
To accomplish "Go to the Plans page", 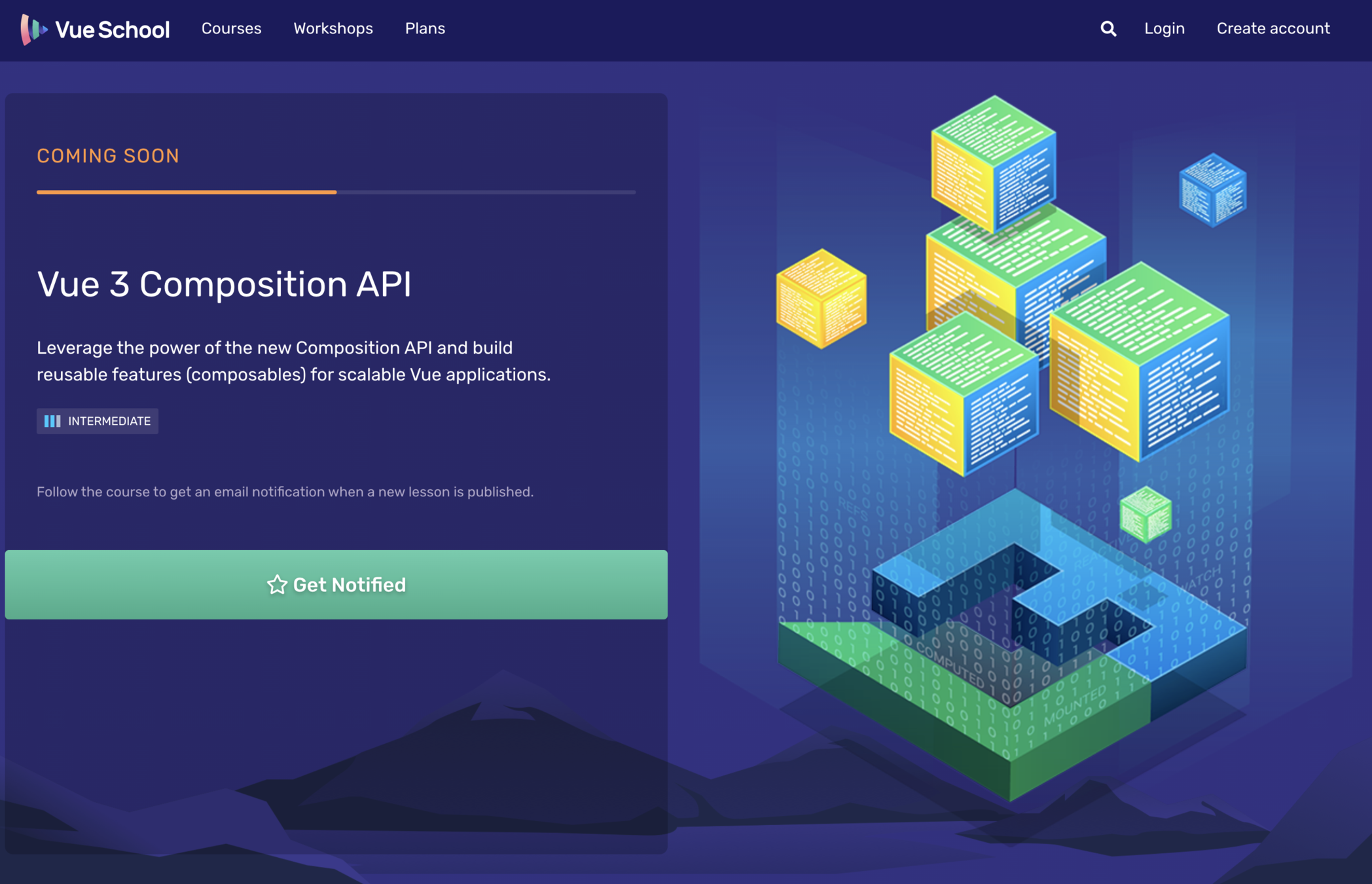I will [x=425, y=29].
